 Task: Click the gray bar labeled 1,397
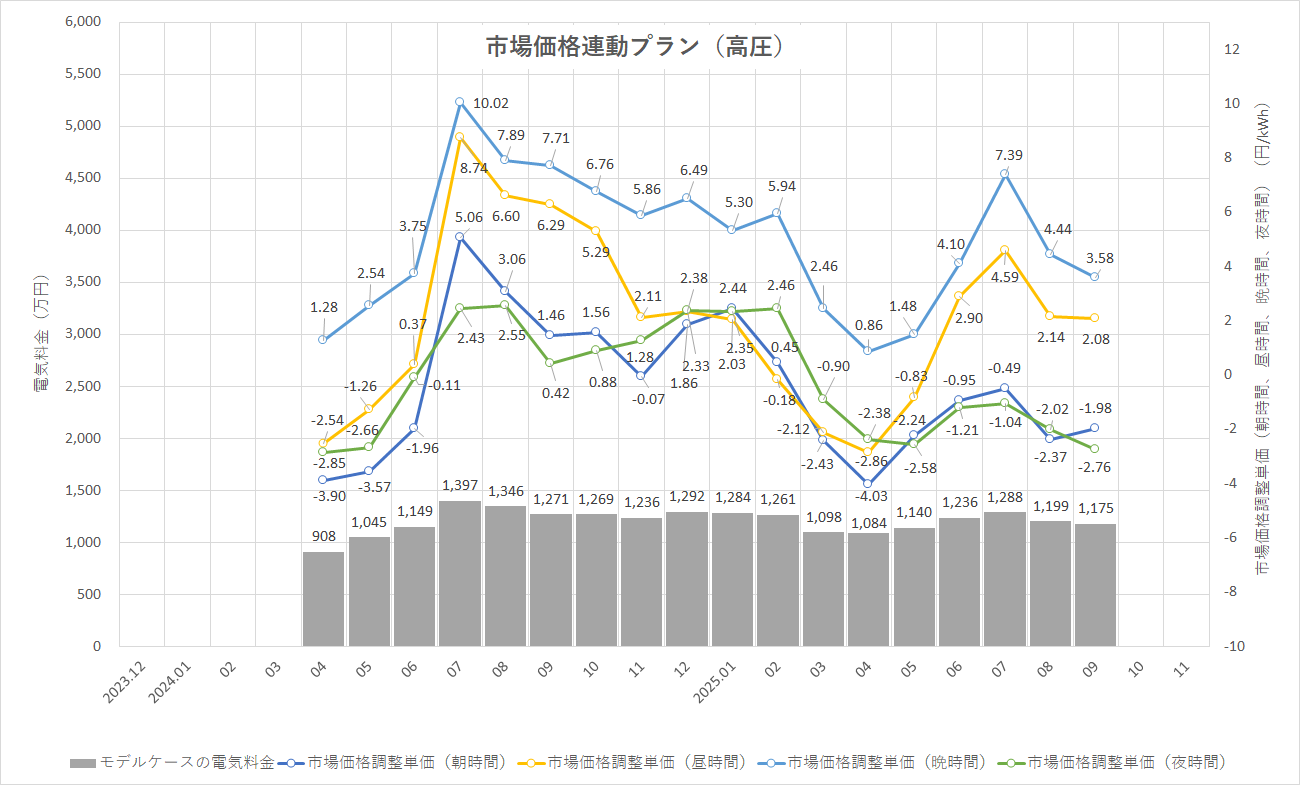point(459,573)
